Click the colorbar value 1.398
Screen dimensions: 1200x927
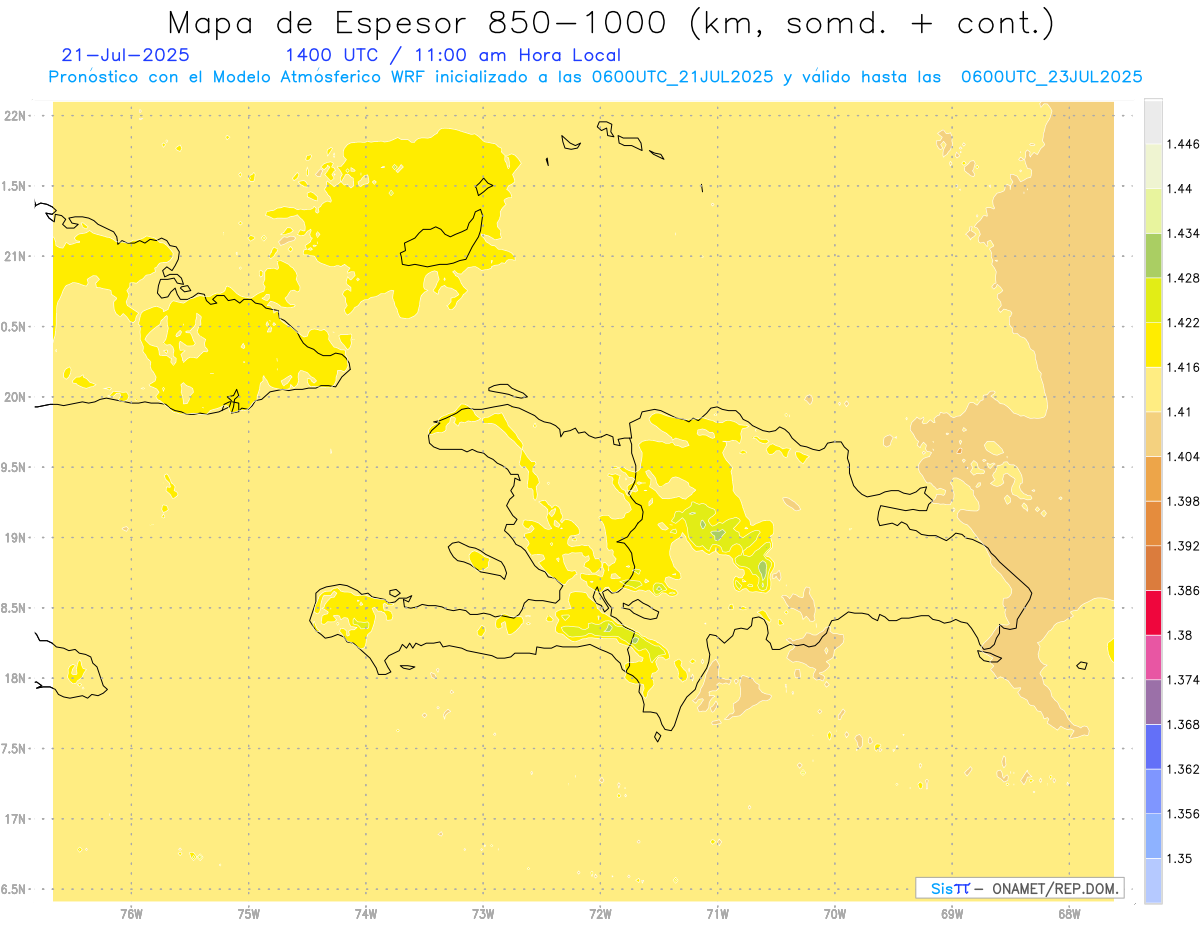coord(1183,501)
